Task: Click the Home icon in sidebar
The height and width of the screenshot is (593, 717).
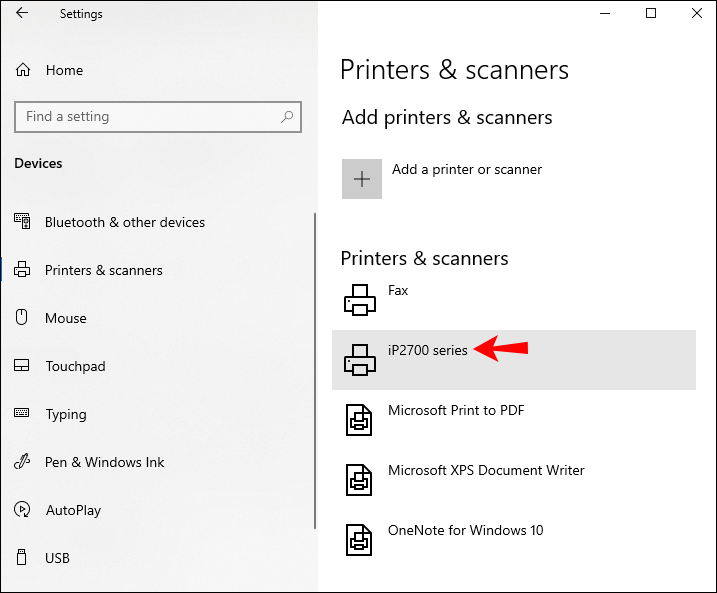Action: [x=22, y=70]
